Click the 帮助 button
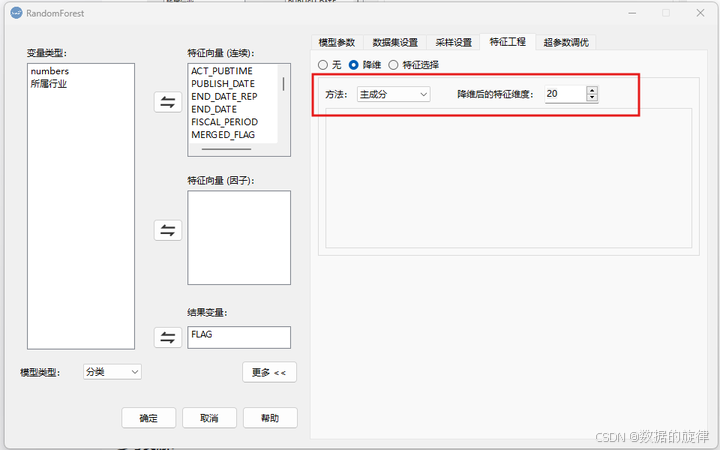 pos(270,418)
